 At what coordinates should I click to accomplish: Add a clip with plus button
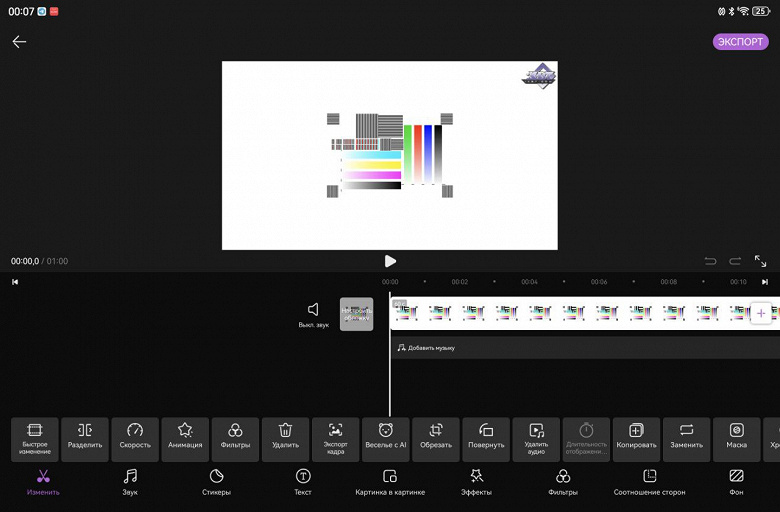[761, 313]
